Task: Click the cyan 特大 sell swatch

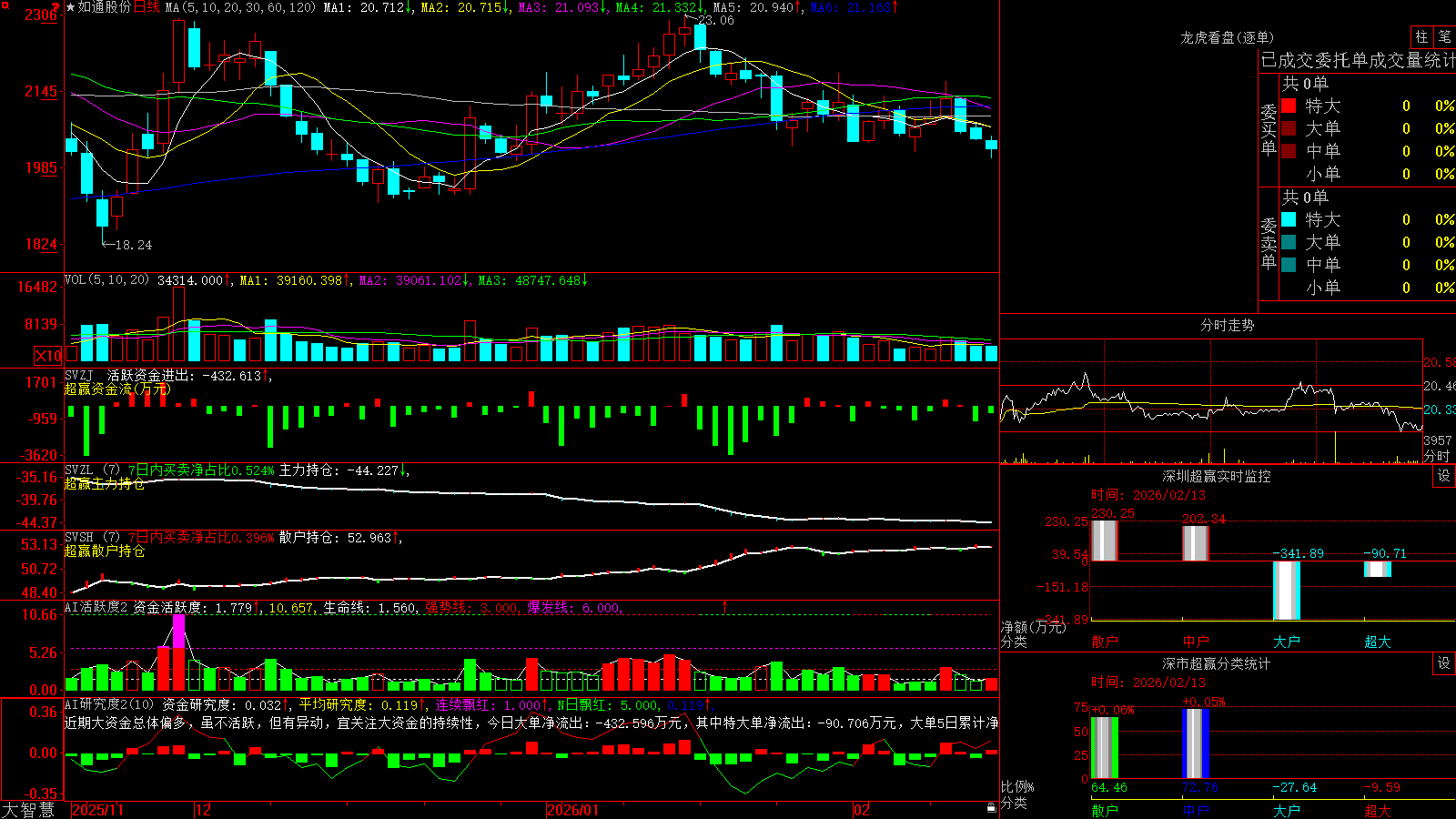Action: [x=1289, y=219]
